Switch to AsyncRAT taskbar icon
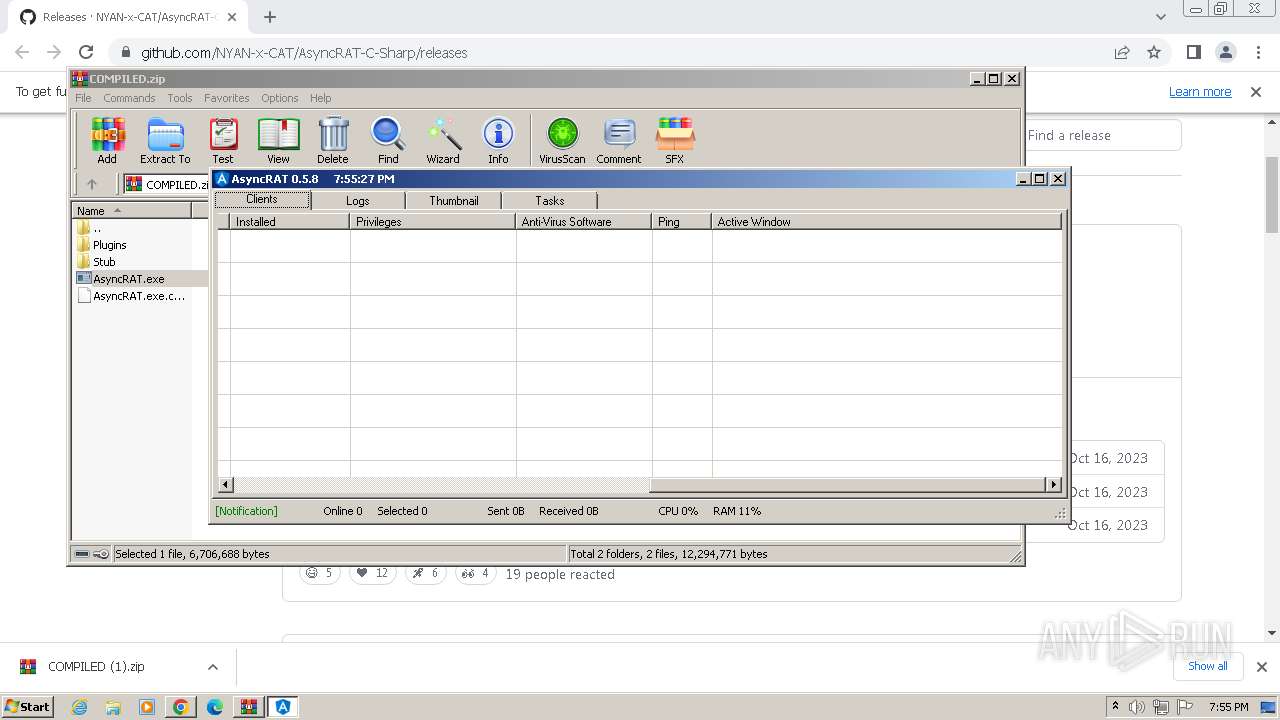1280x720 pixels. pyautogui.click(x=282, y=707)
